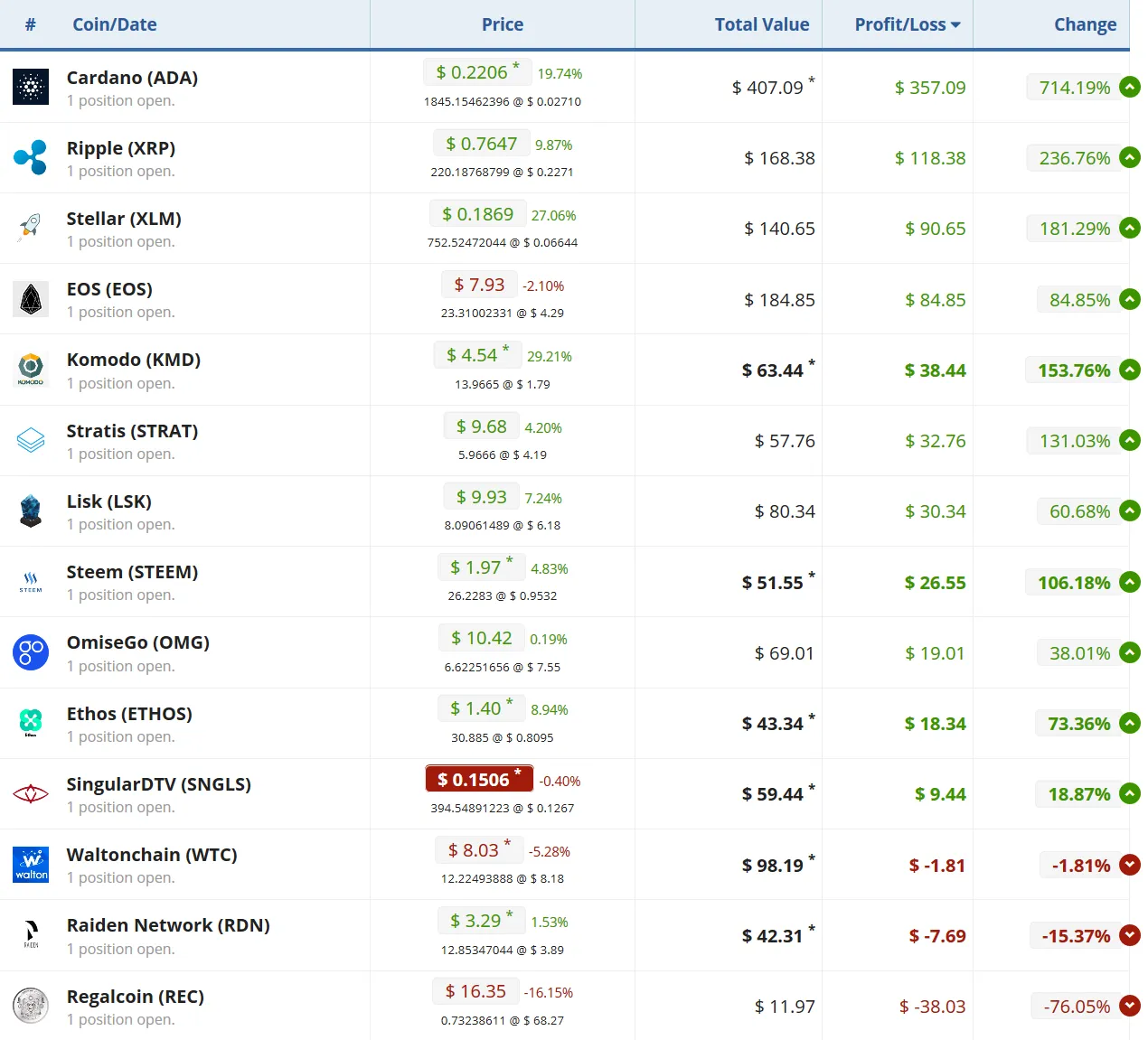Image resolution: width=1148 pixels, height=1040 pixels.
Task: Open the Waltonchain (WTC) coin name link
Action: (x=152, y=855)
